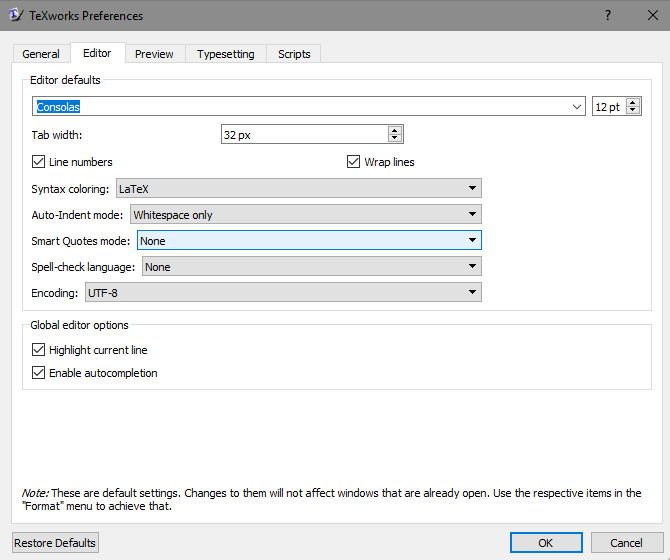Select the Editor tab
The image size is (670, 560).
click(x=97, y=53)
